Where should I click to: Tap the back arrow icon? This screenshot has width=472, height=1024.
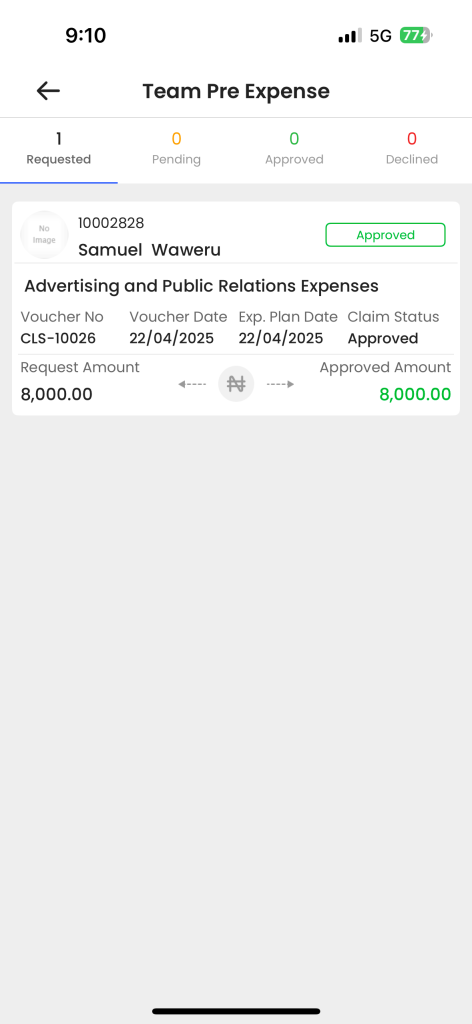pos(48,91)
